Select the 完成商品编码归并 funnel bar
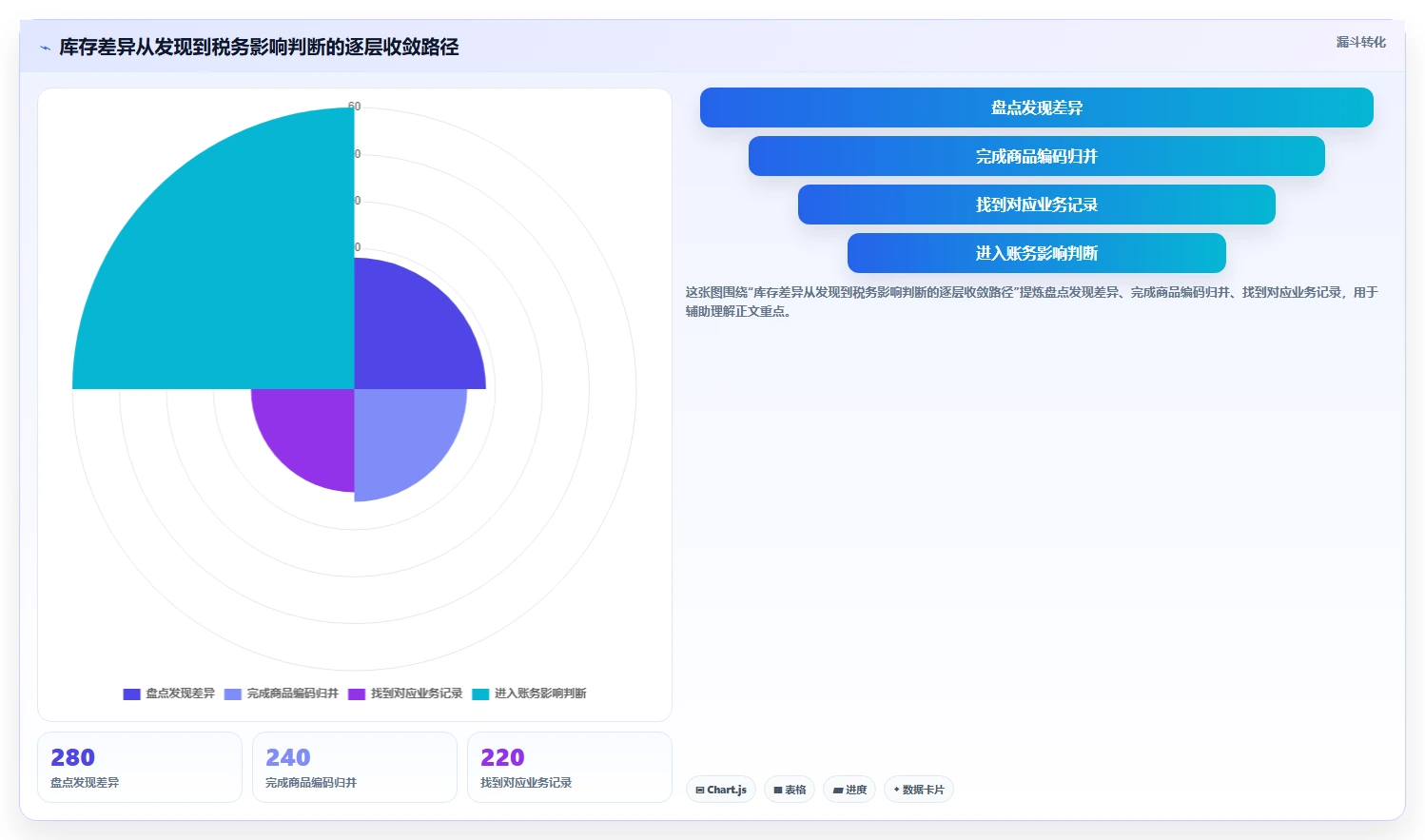The height and width of the screenshot is (840, 1425). click(1037, 156)
